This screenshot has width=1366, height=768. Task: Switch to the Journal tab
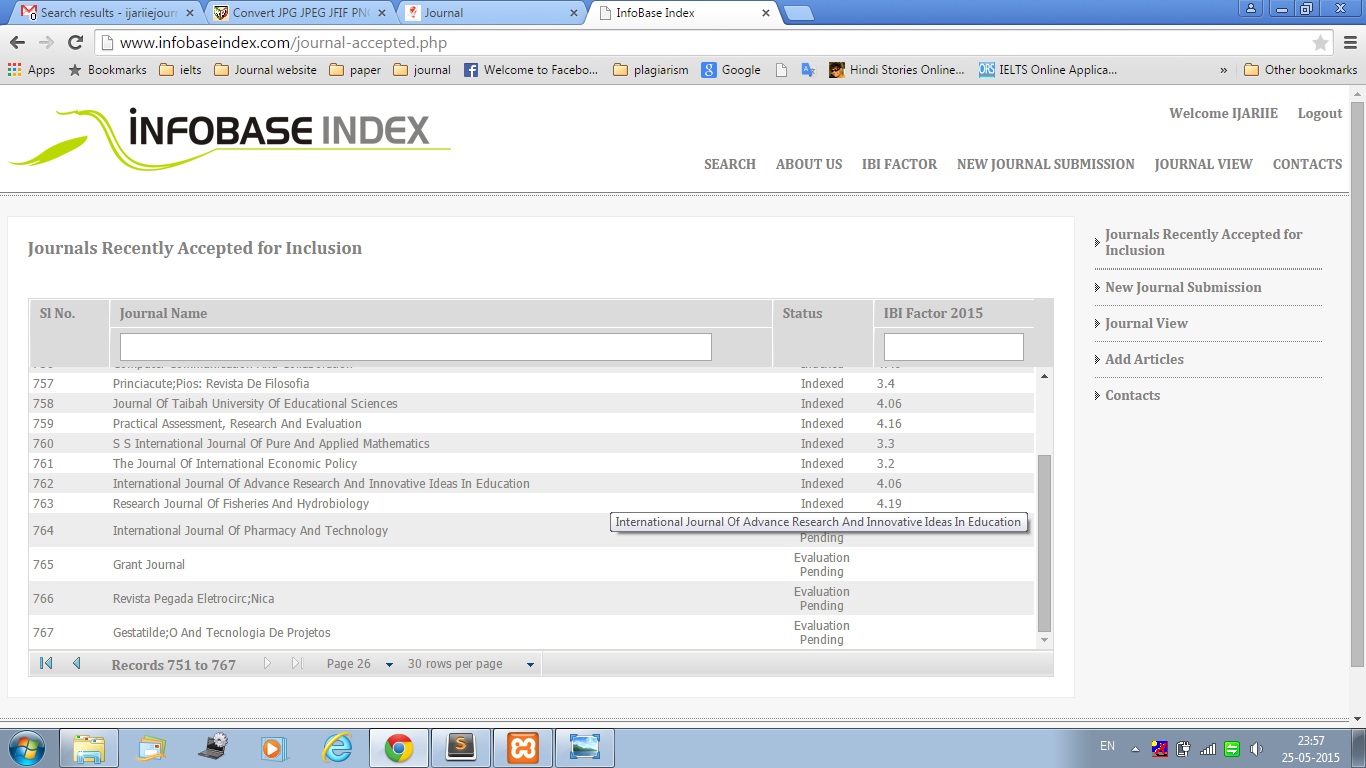click(x=490, y=13)
